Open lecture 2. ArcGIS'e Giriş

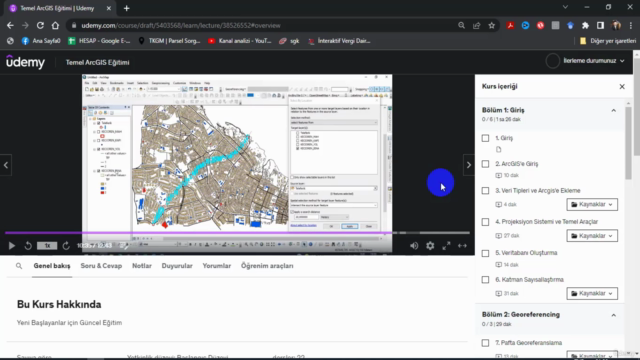(x=517, y=164)
